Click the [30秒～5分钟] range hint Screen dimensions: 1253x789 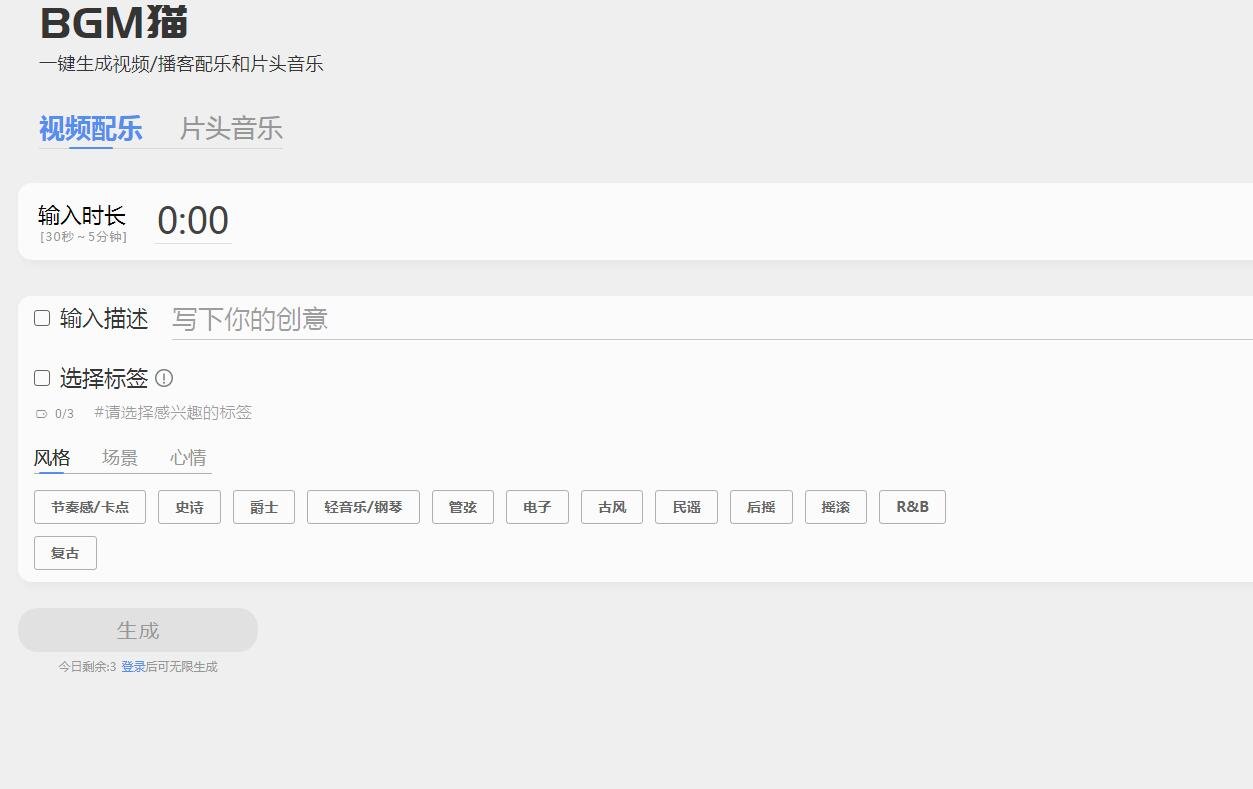click(x=84, y=237)
